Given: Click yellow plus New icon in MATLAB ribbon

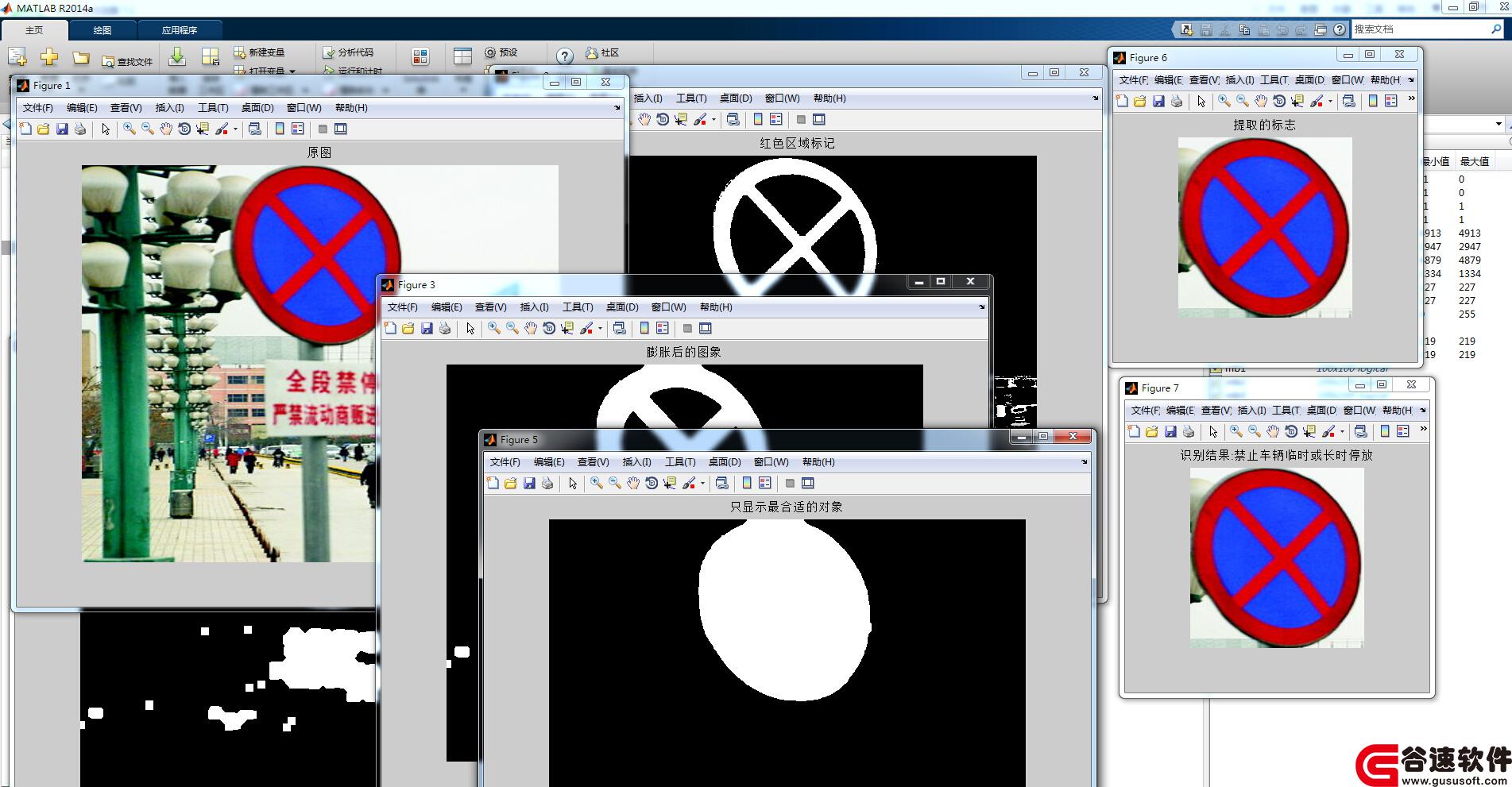Looking at the screenshot, I should 49,56.
